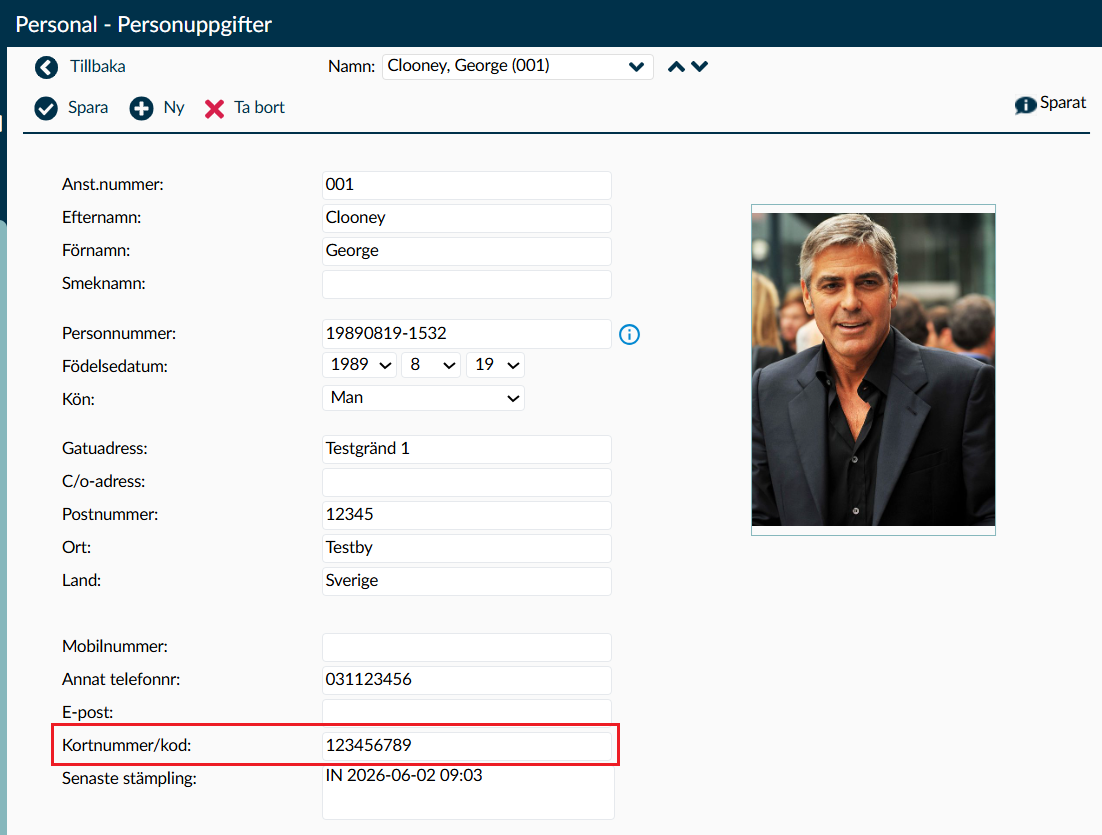
Task: Go to previous person with up arrow
Action: point(676,67)
